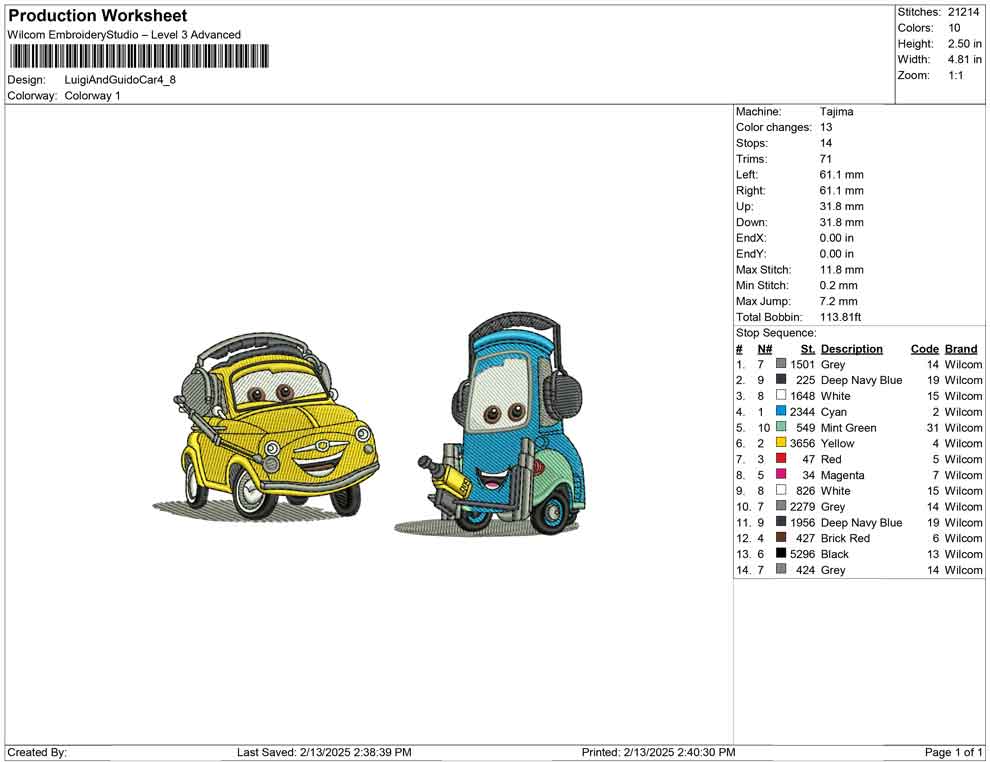Click the Min Stitch value '0.2 mm'
Image resolution: width=990 pixels, height=762 pixels.
tap(838, 285)
